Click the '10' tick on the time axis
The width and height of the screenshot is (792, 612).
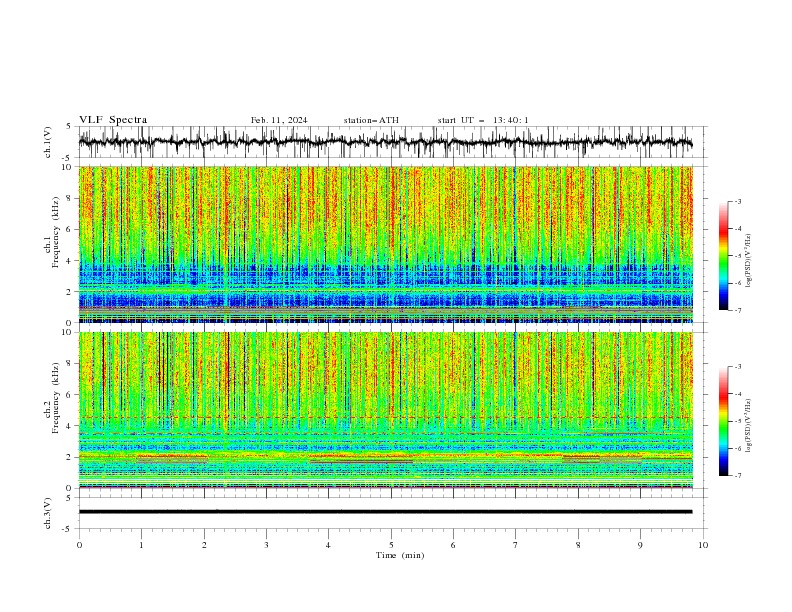click(703, 545)
